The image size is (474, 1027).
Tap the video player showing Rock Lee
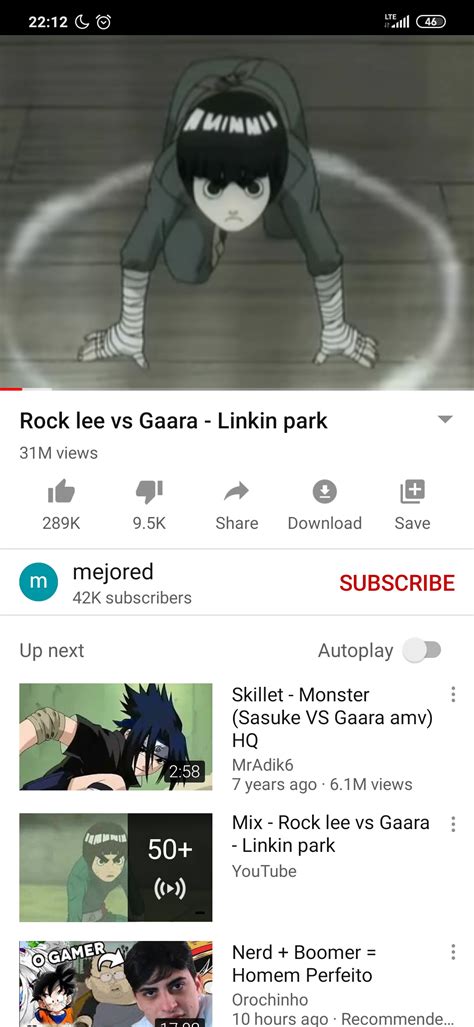coord(237,212)
